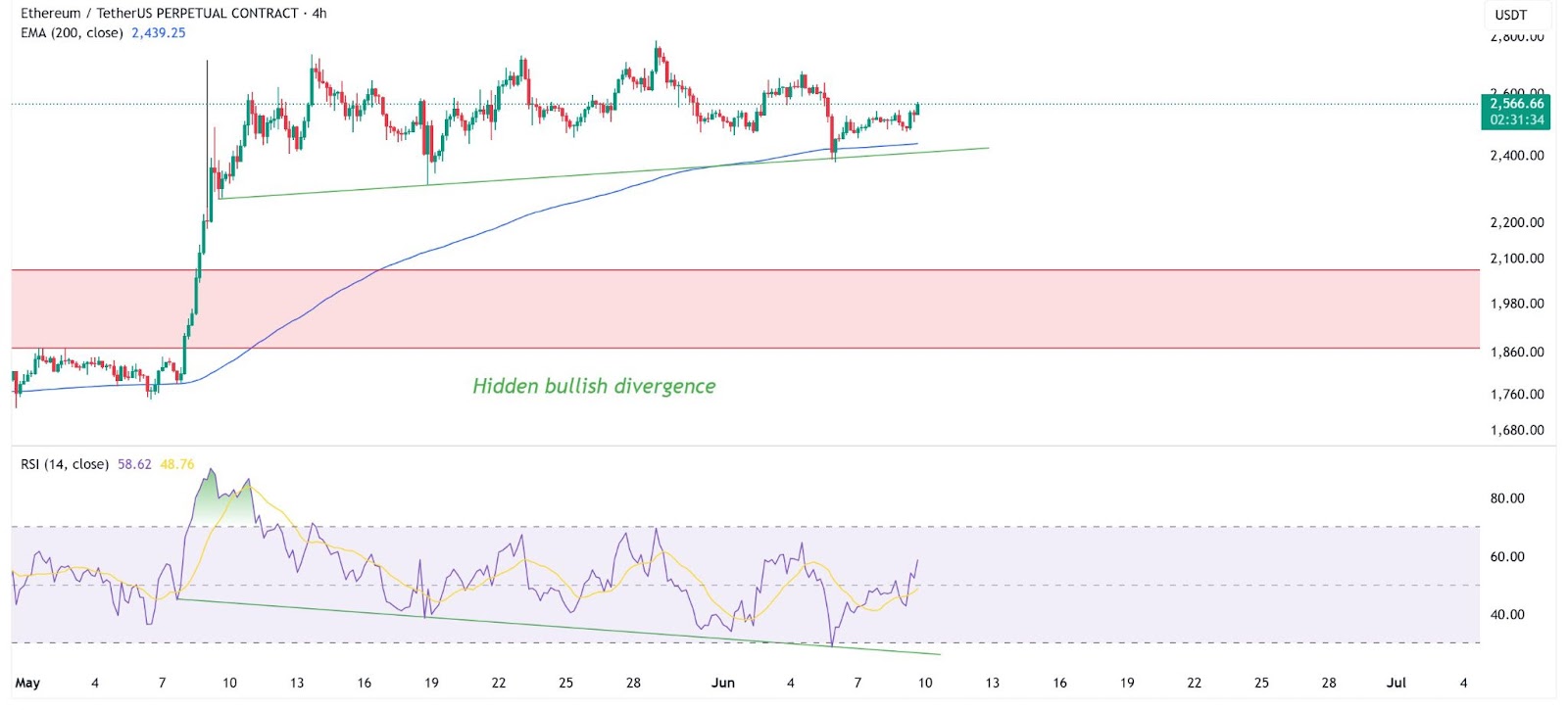Select the Hidden bullish divergence text annotation
The image size is (1568, 710).
594,386
